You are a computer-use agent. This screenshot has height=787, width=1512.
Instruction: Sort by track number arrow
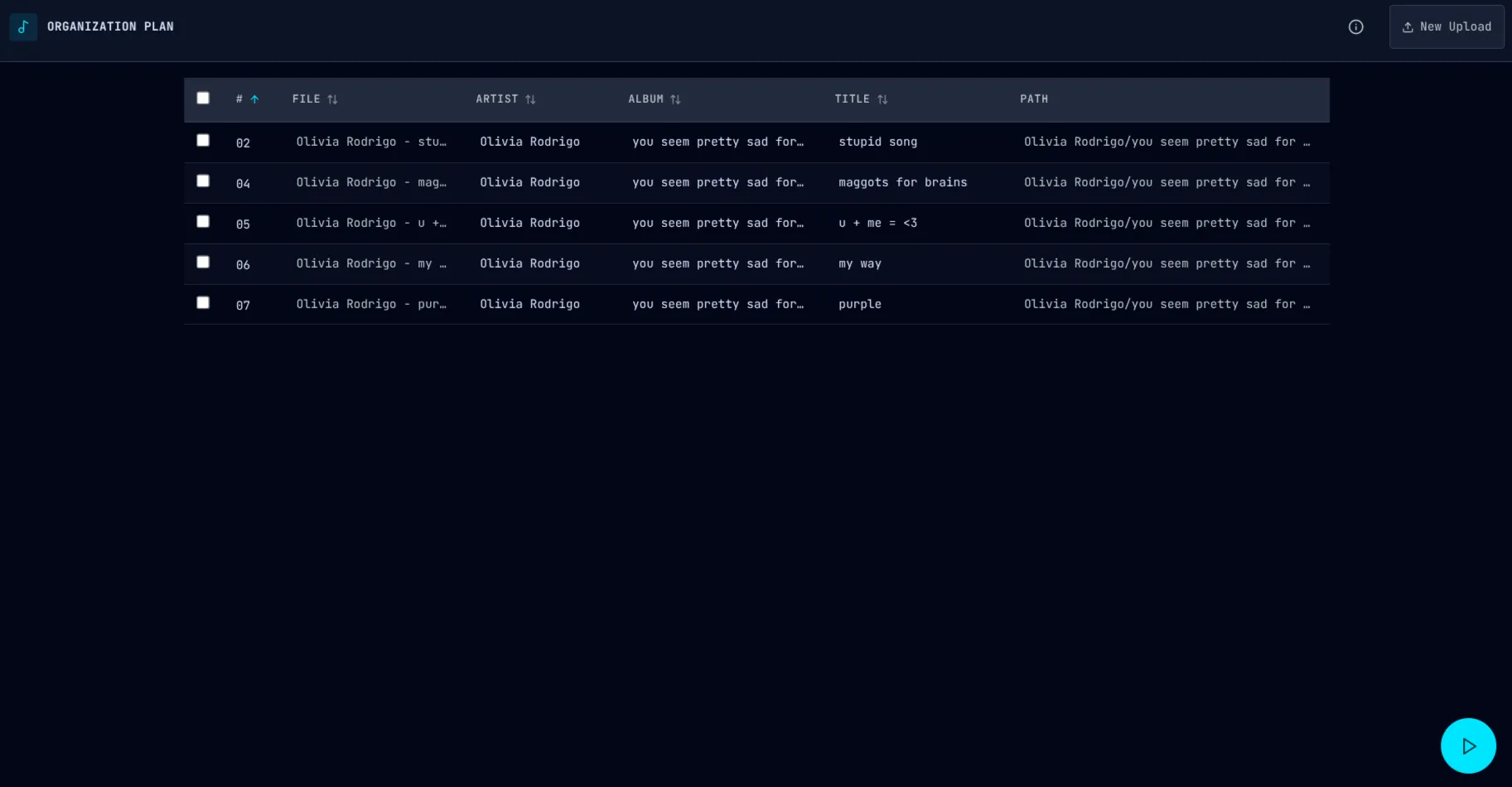(254, 99)
